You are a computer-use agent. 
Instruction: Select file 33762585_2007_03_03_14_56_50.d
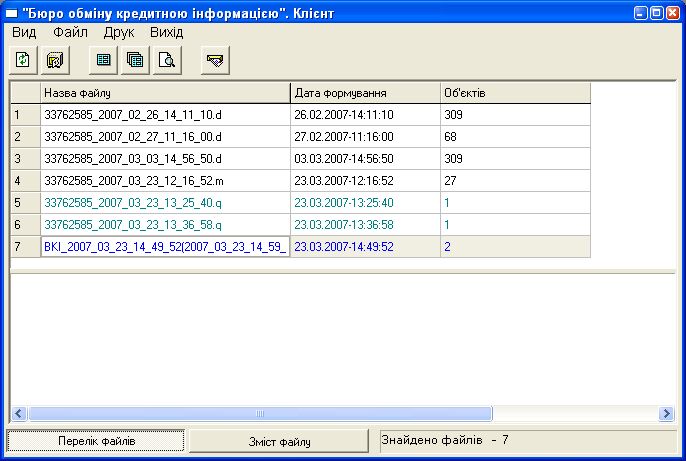165,159
